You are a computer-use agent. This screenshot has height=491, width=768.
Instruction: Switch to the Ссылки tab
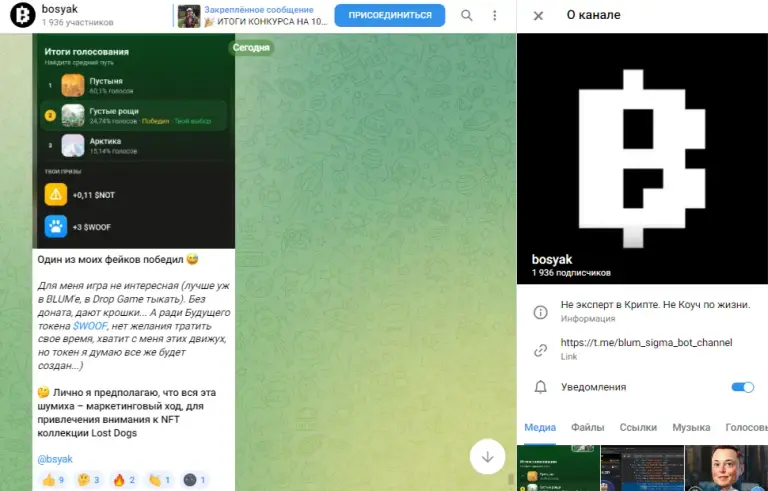tap(638, 427)
